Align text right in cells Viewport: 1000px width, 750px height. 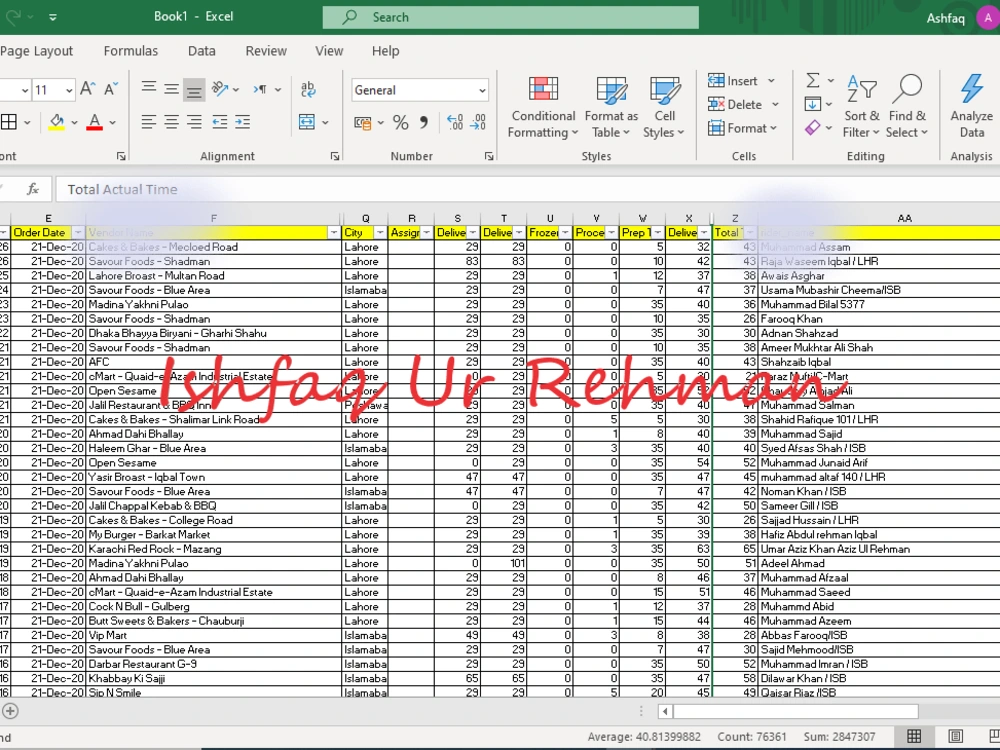coord(194,122)
